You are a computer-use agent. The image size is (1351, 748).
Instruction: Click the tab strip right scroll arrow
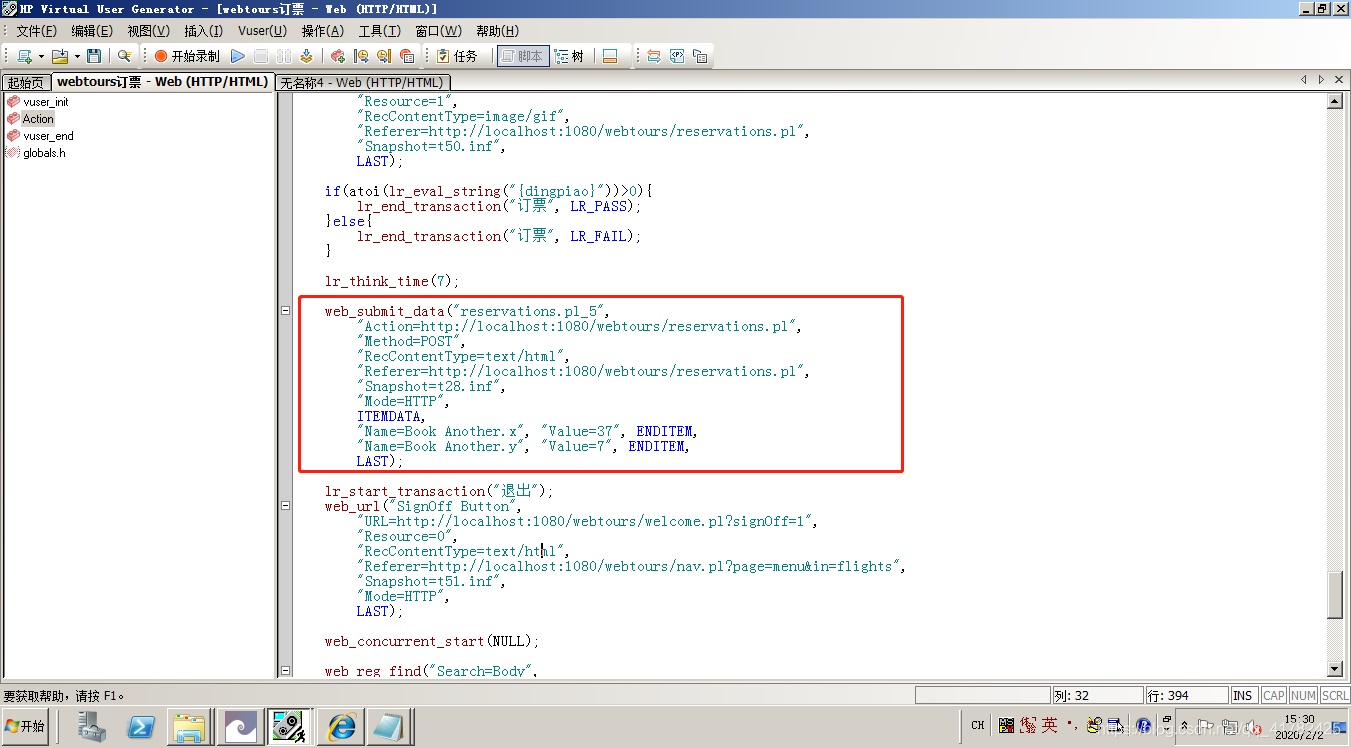tap(1321, 79)
